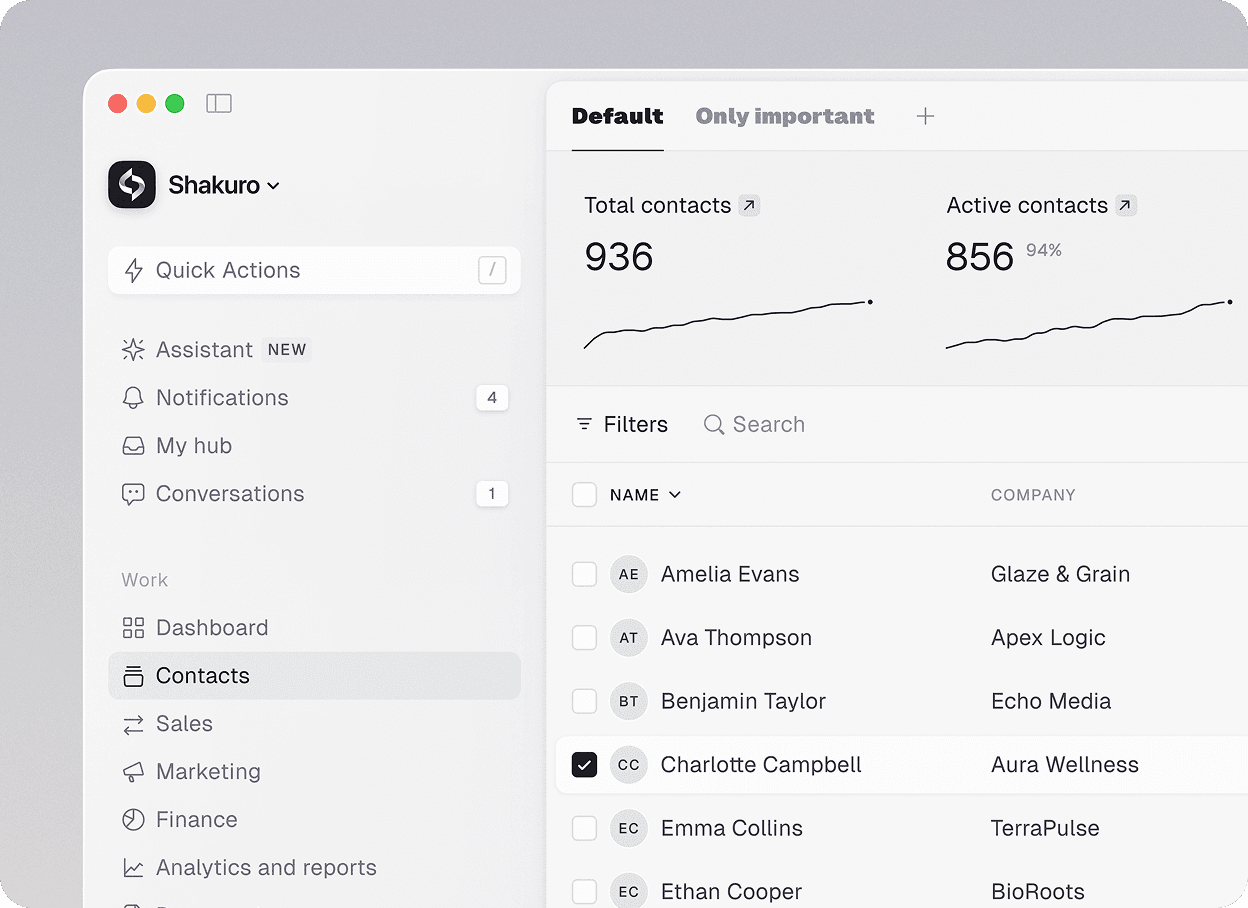Switch to the Only important tab

[785, 116]
